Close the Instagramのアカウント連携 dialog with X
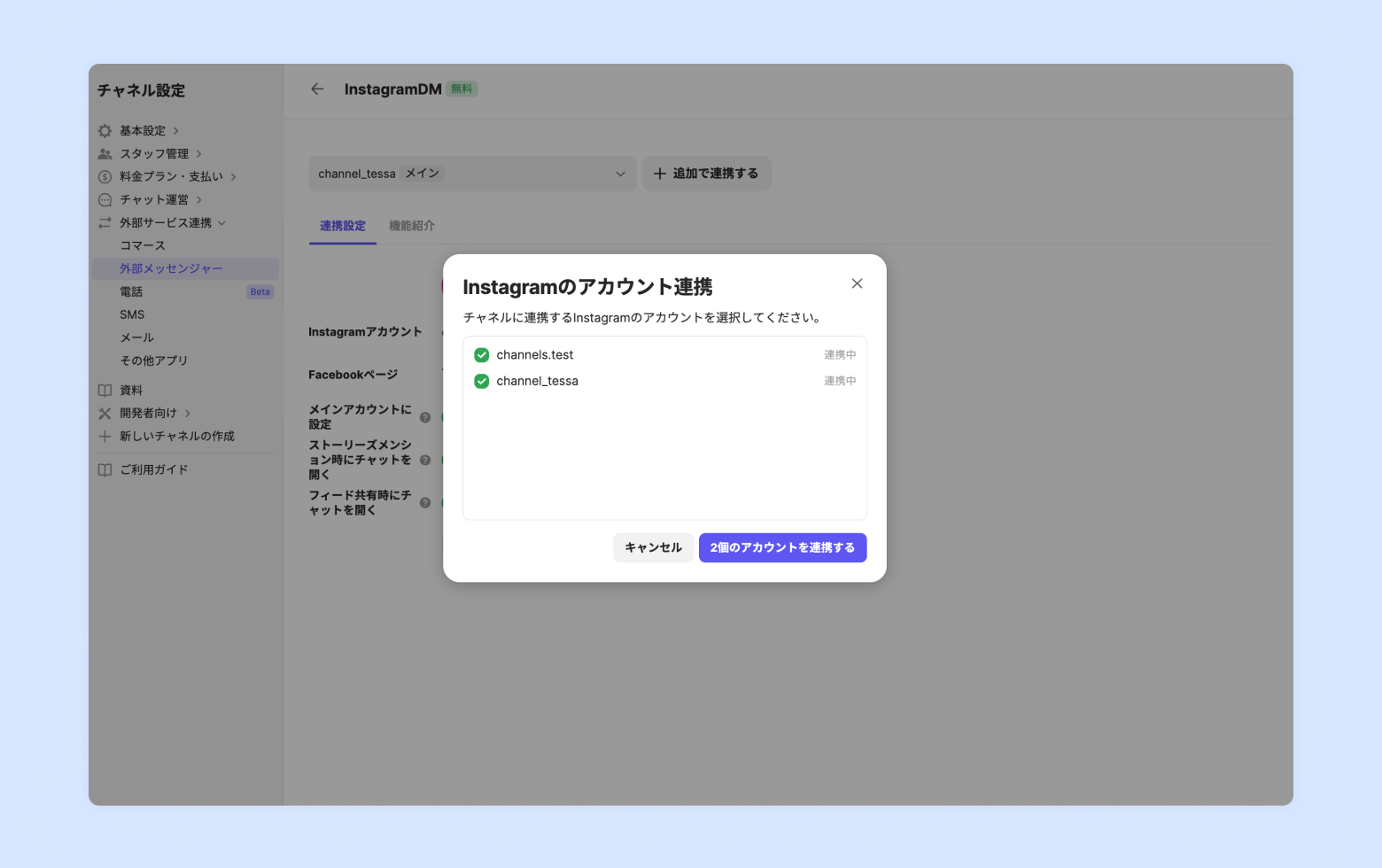 857,283
